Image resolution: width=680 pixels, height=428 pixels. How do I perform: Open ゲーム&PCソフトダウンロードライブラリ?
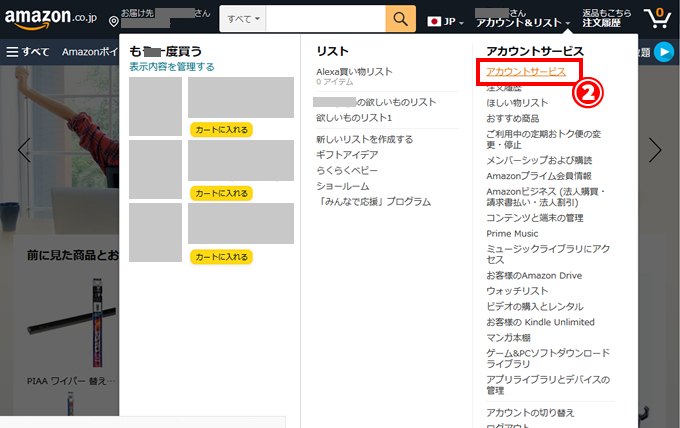pyautogui.click(x=548, y=359)
